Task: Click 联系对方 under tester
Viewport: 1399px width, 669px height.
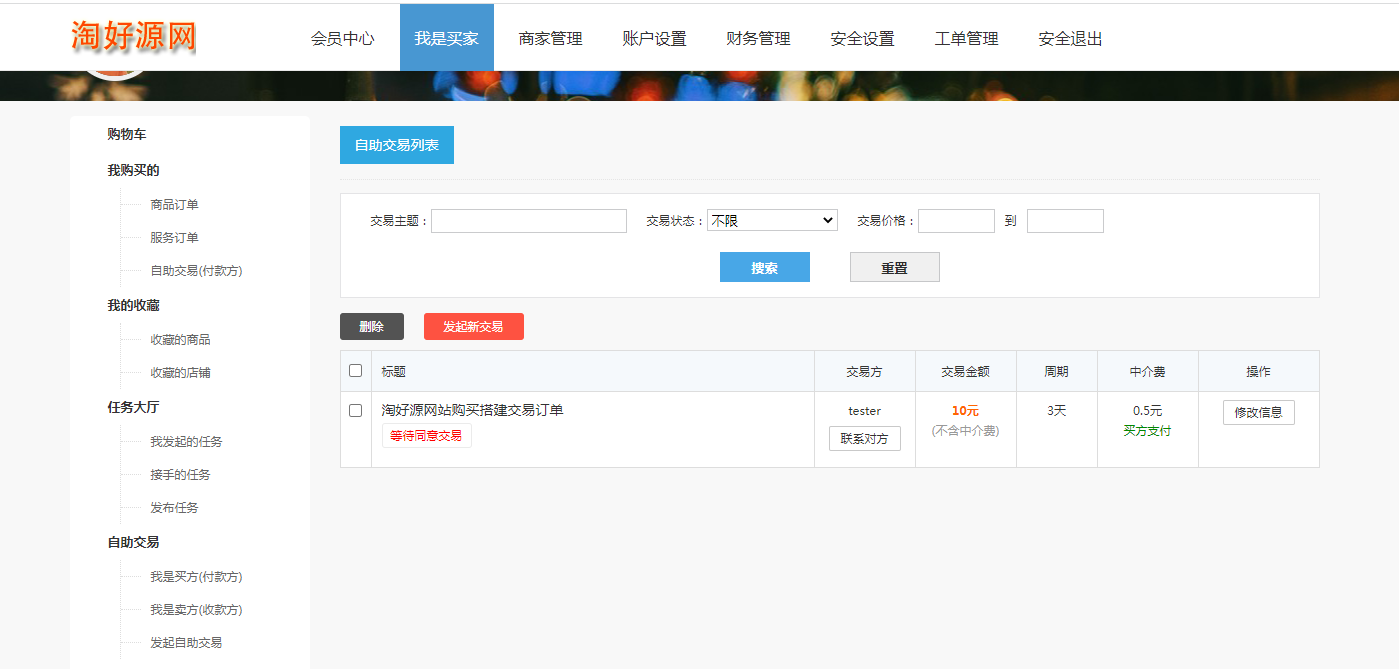Action: click(x=864, y=439)
